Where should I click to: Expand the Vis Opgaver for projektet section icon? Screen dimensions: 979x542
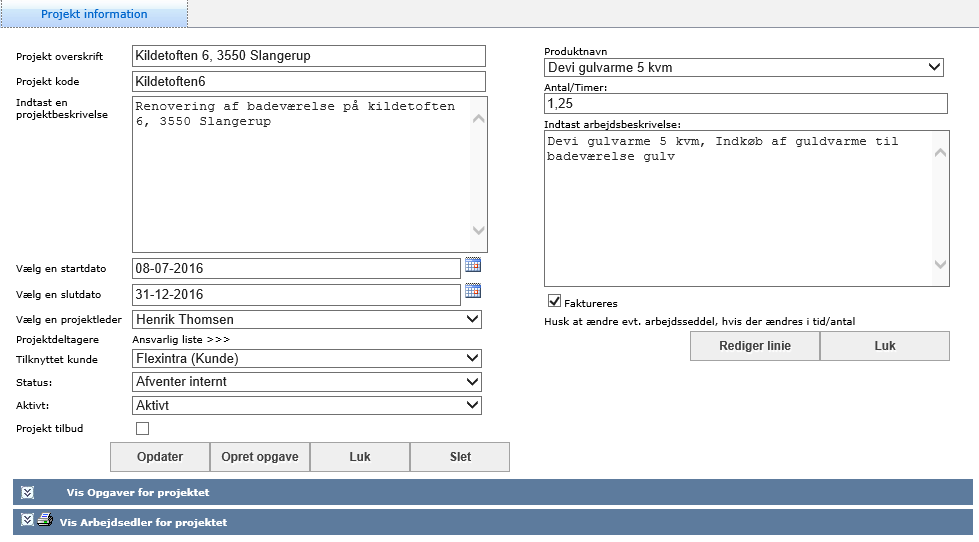27,493
